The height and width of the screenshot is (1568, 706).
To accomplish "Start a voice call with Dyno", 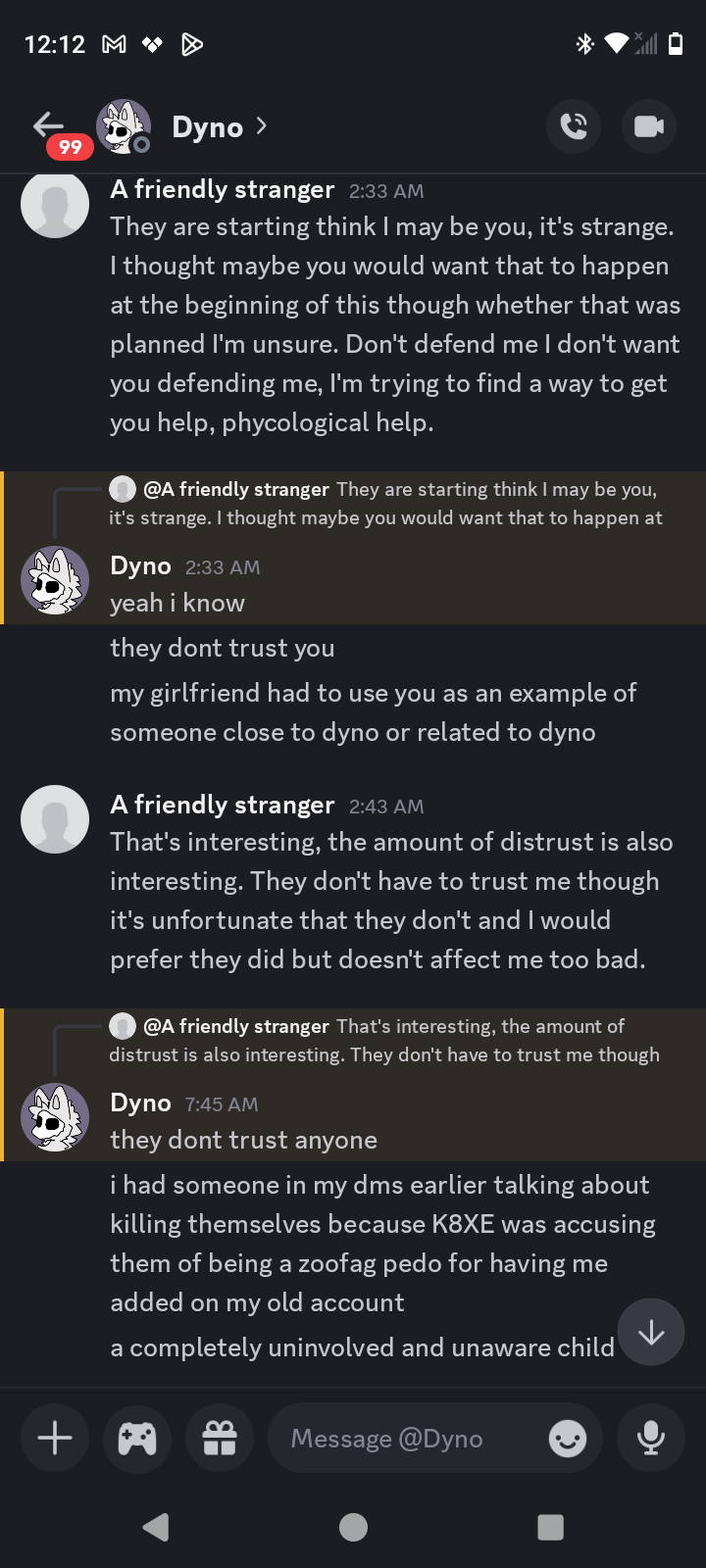I will [x=574, y=126].
